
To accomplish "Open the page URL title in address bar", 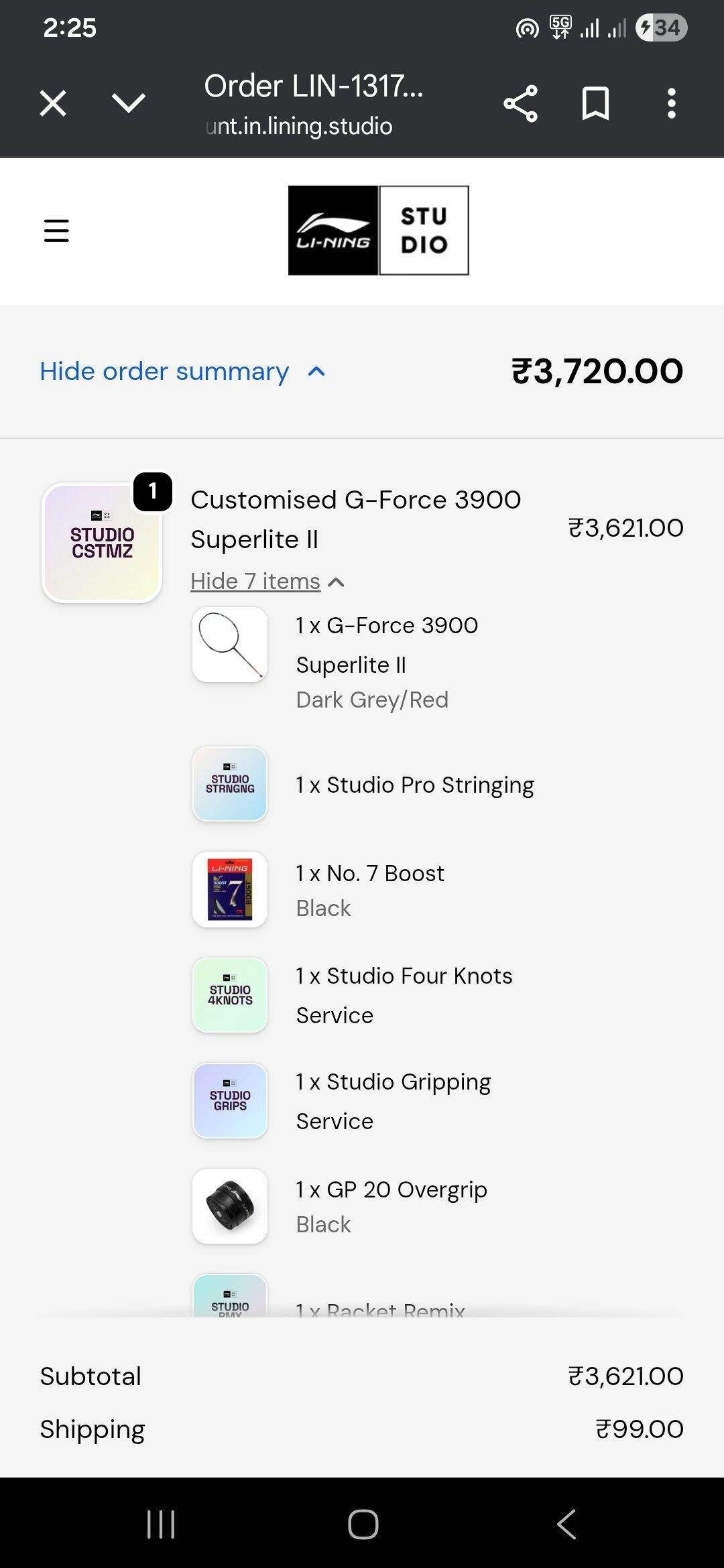I will tap(314, 104).
